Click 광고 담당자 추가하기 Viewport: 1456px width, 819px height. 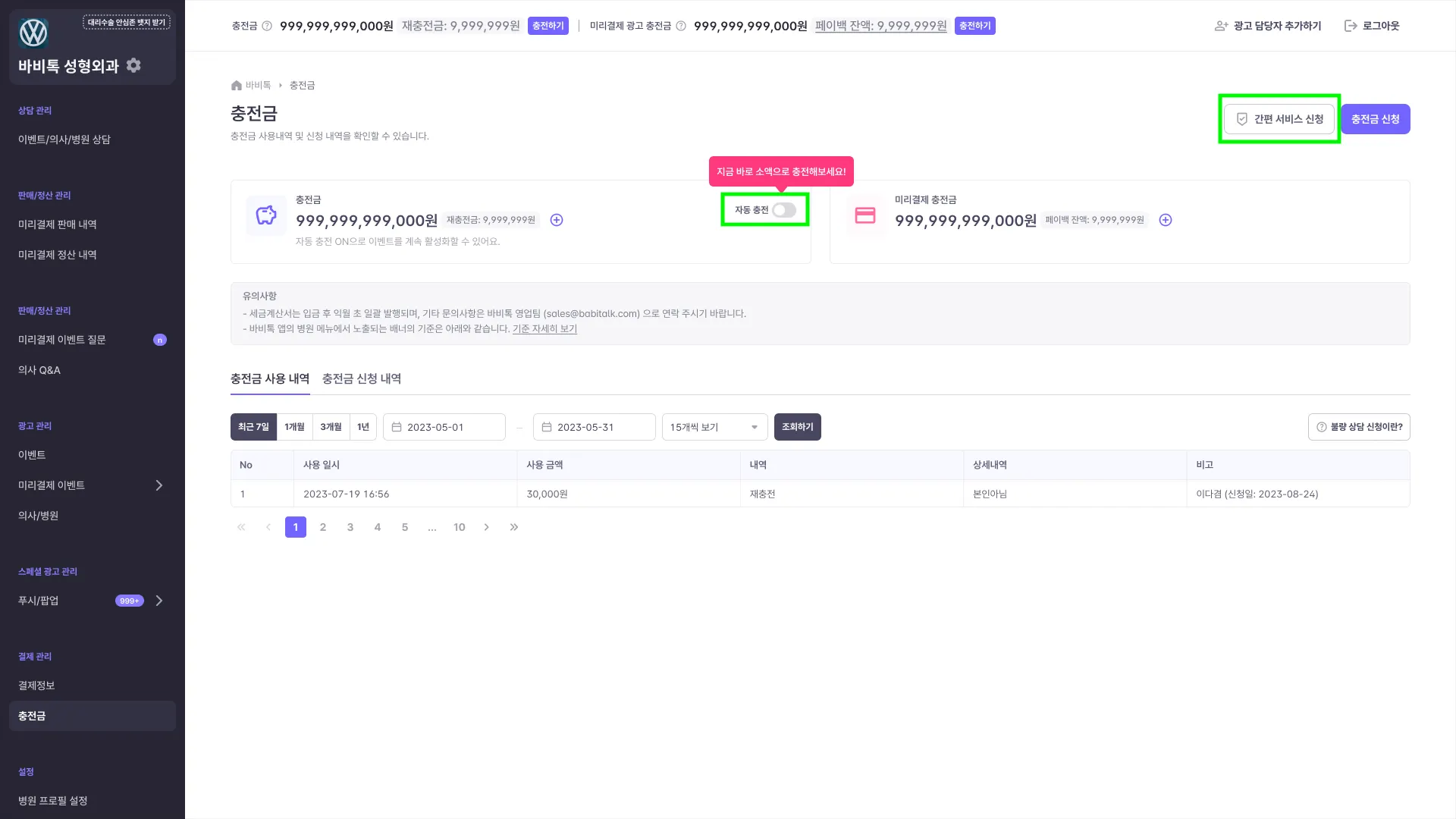coord(1268,26)
